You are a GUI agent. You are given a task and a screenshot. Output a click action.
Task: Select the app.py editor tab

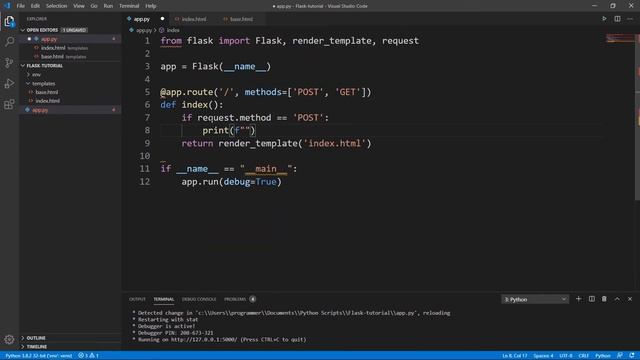(x=142, y=19)
